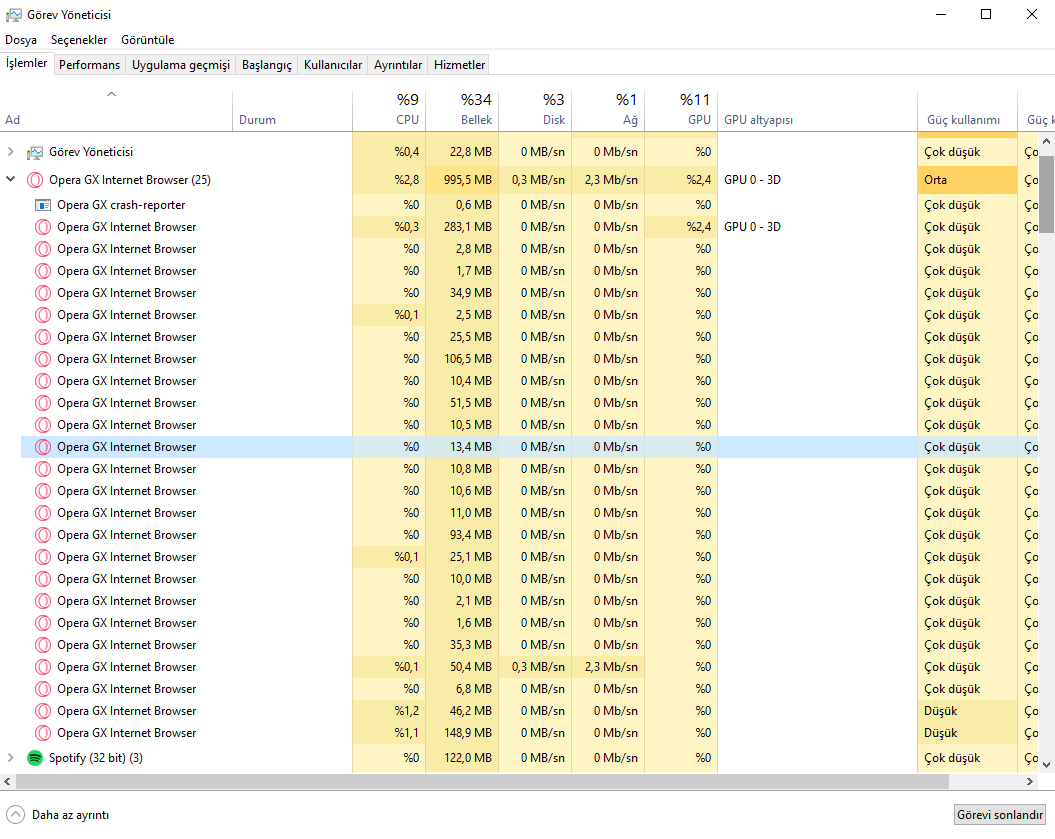Click the horizontal scrollbar right arrow
The height and width of the screenshot is (839, 1055).
click(1029, 781)
